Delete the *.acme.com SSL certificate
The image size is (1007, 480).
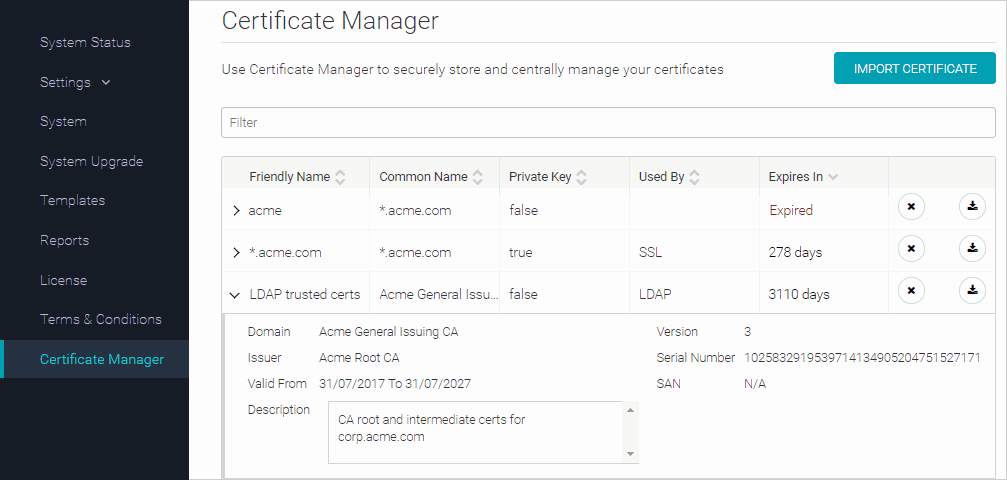pos(911,250)
